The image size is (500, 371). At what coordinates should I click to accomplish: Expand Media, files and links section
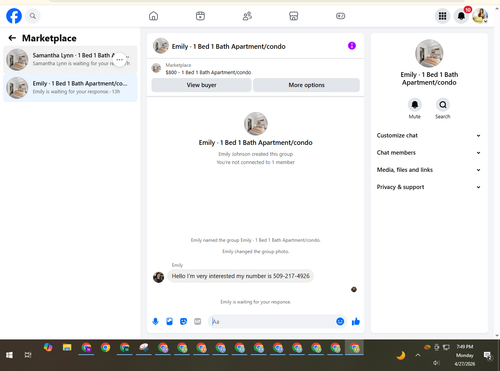(429, 170)
